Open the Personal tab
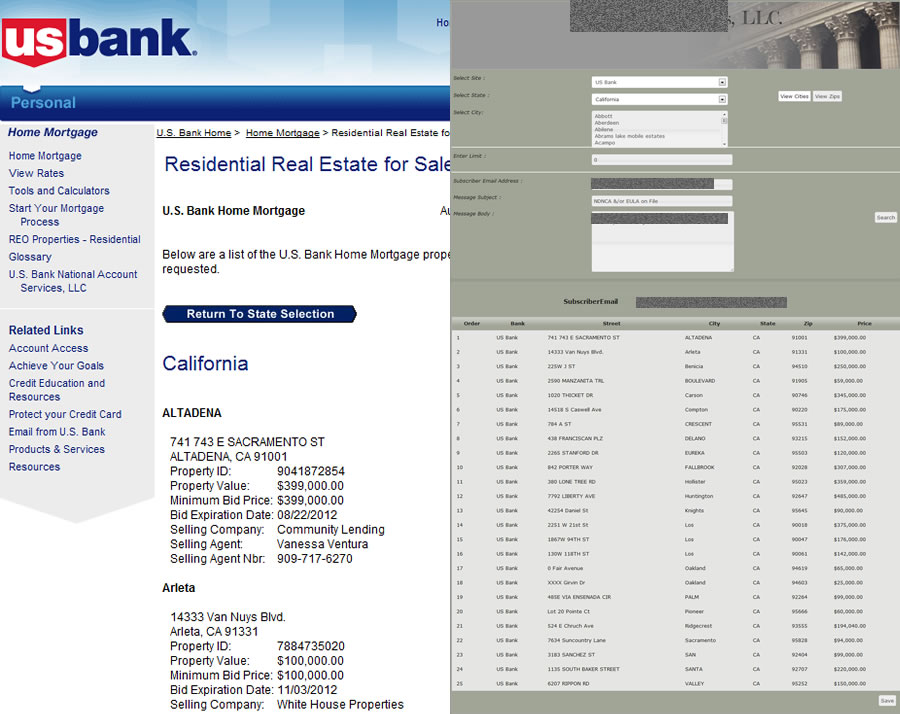This screenshot has height=714, width=900. tap(43, 103)
